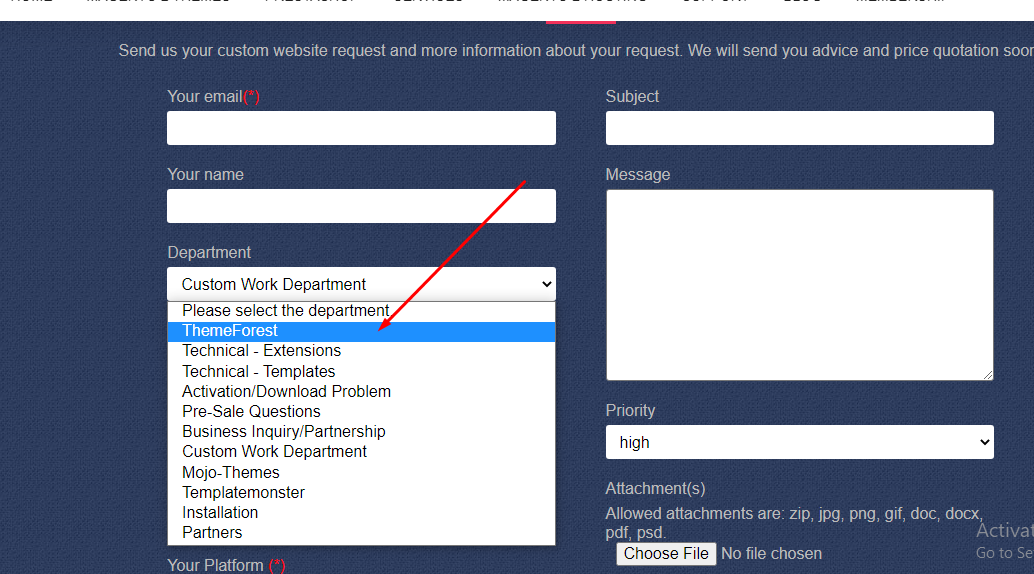Open the Priority dropdown set to high
Viewport: 1034px width, 574px height.
tap(799, 442)
